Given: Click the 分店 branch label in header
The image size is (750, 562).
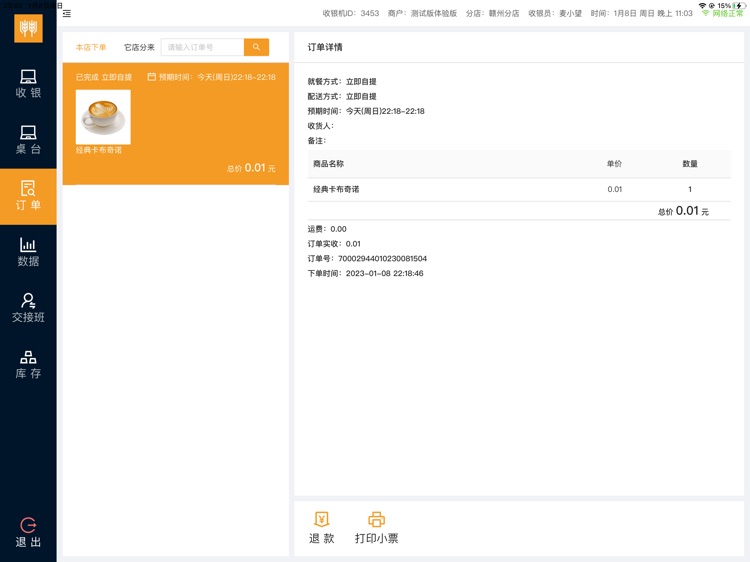Looking at the screenshot, I should point(493,13).
